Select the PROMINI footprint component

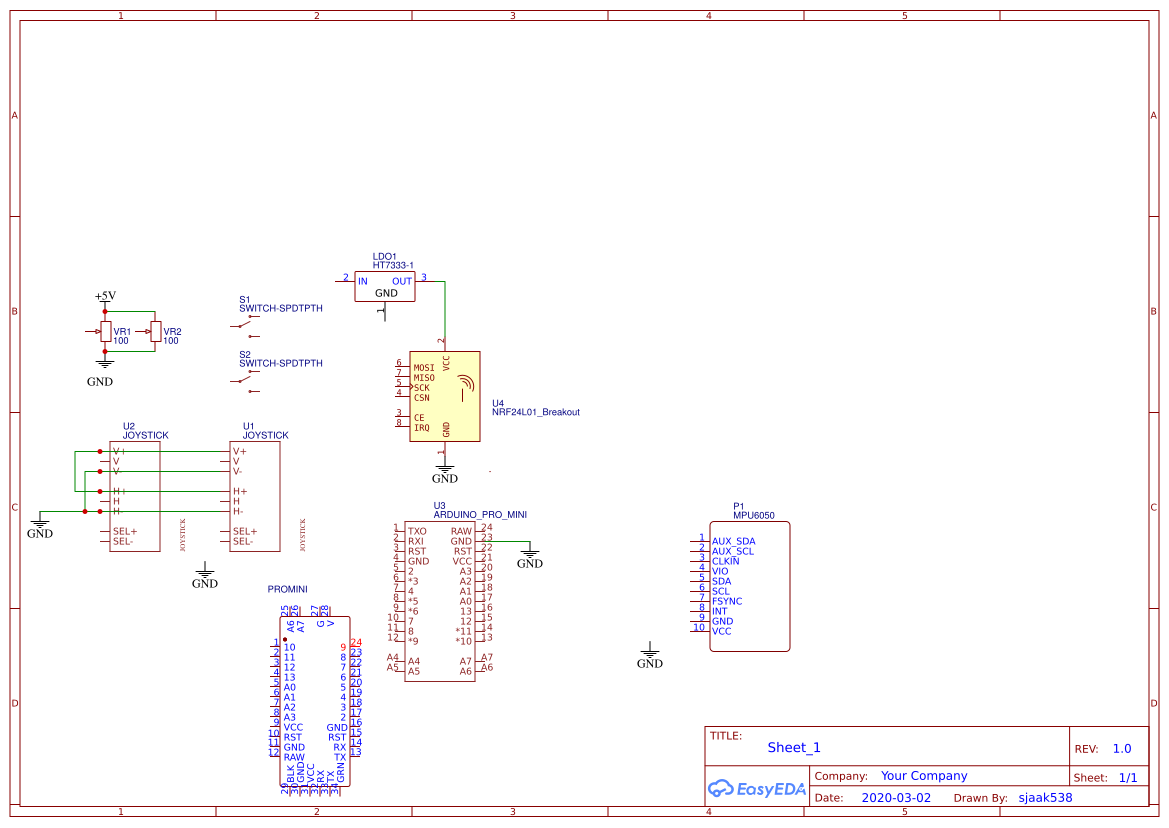pos(315,700)
